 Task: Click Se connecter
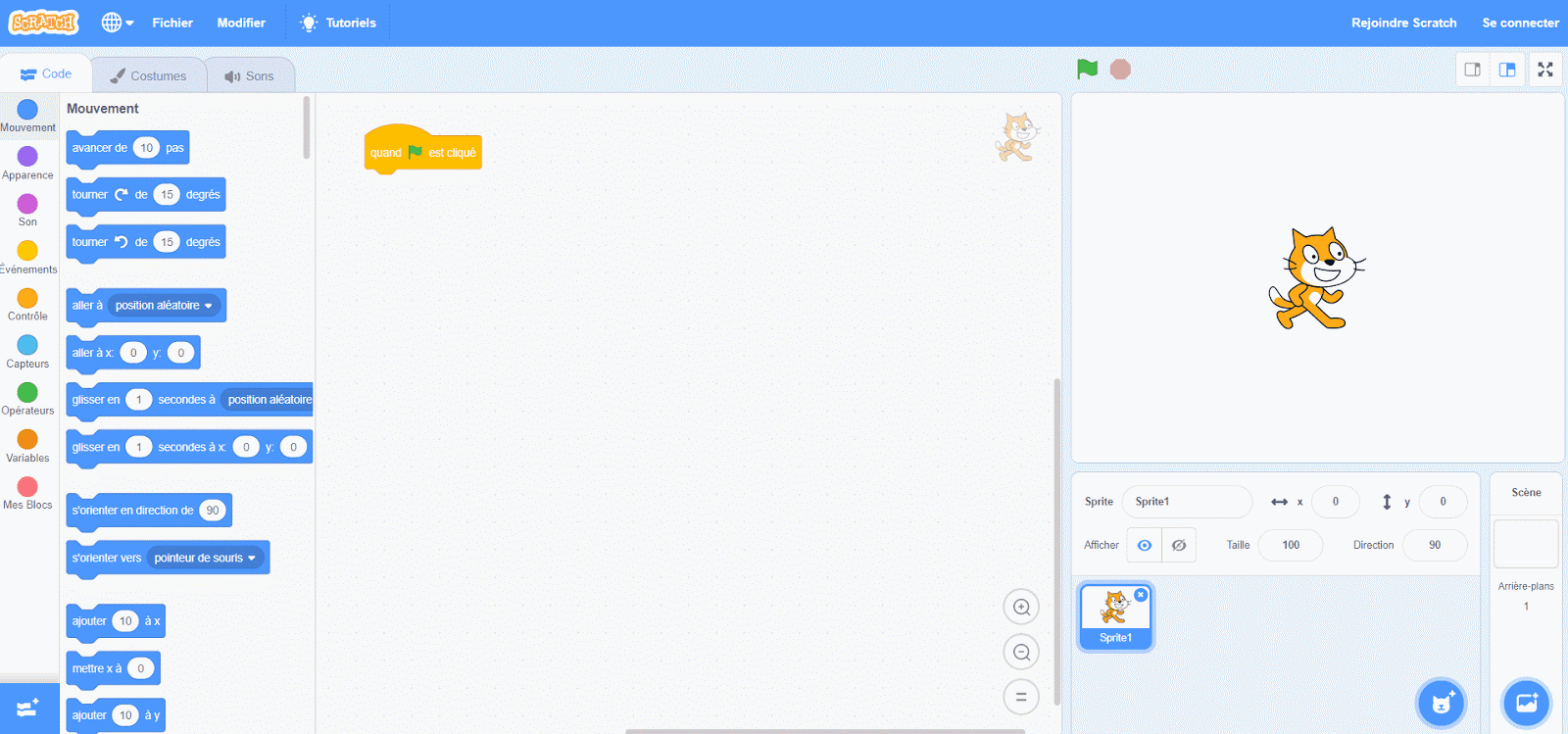point(1520,23)
